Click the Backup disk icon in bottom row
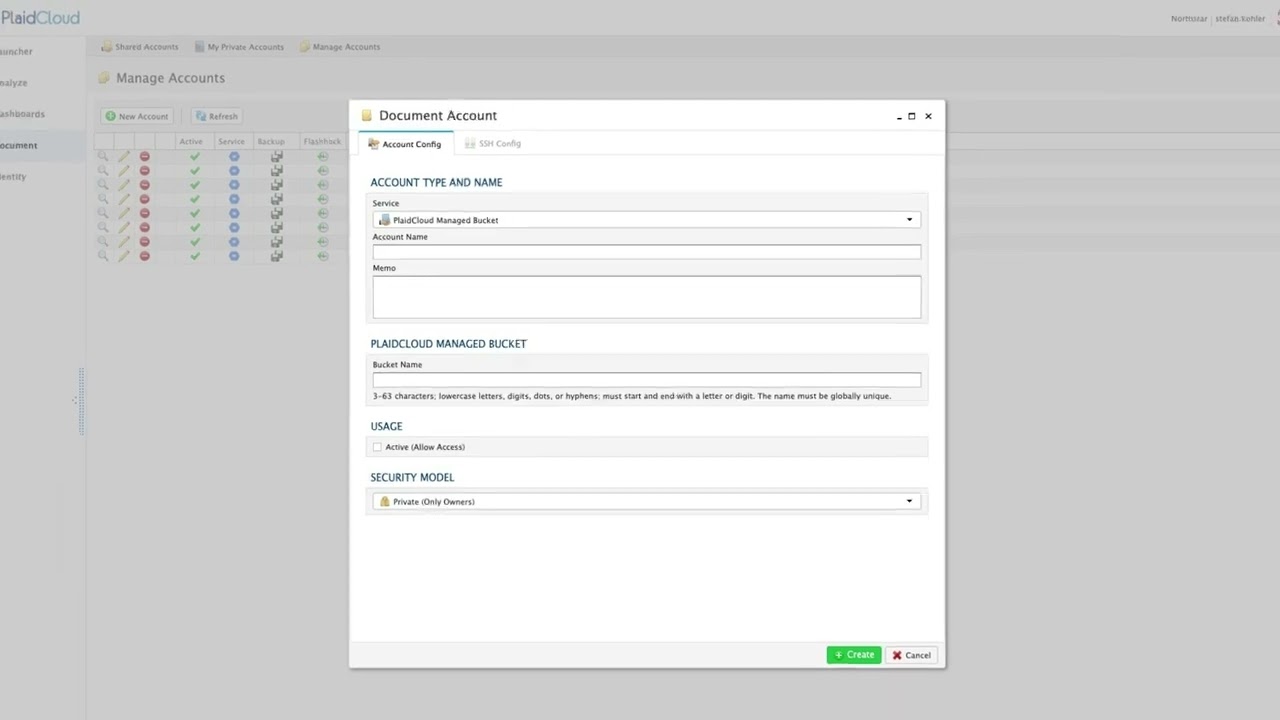Viewport: 1280px width, 720px height. coord(276,256)
